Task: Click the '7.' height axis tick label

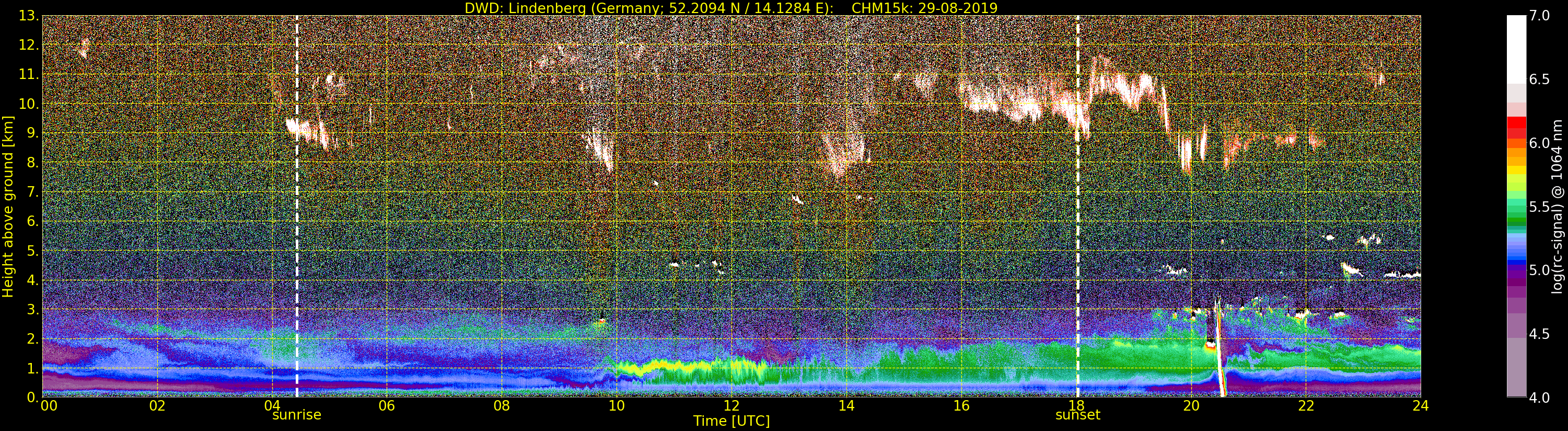Action: point(33,192)
